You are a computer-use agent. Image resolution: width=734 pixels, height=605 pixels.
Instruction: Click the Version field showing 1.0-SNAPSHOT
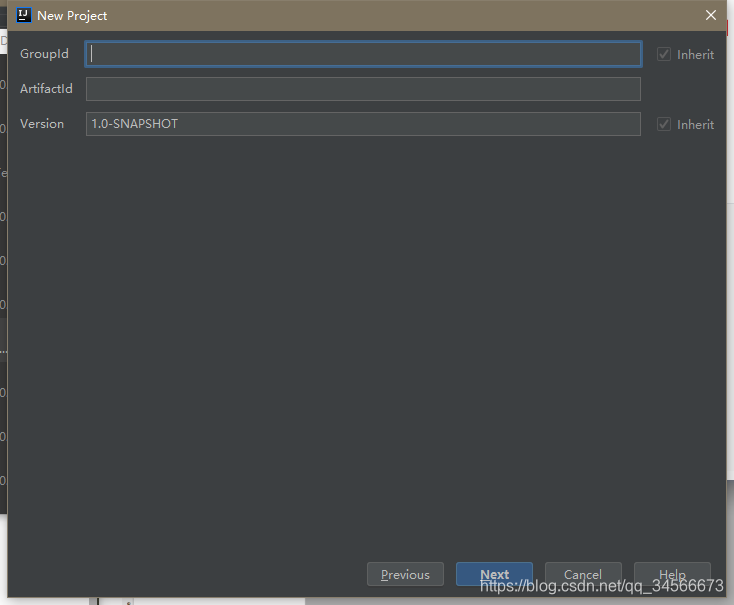tap(363, 124)
